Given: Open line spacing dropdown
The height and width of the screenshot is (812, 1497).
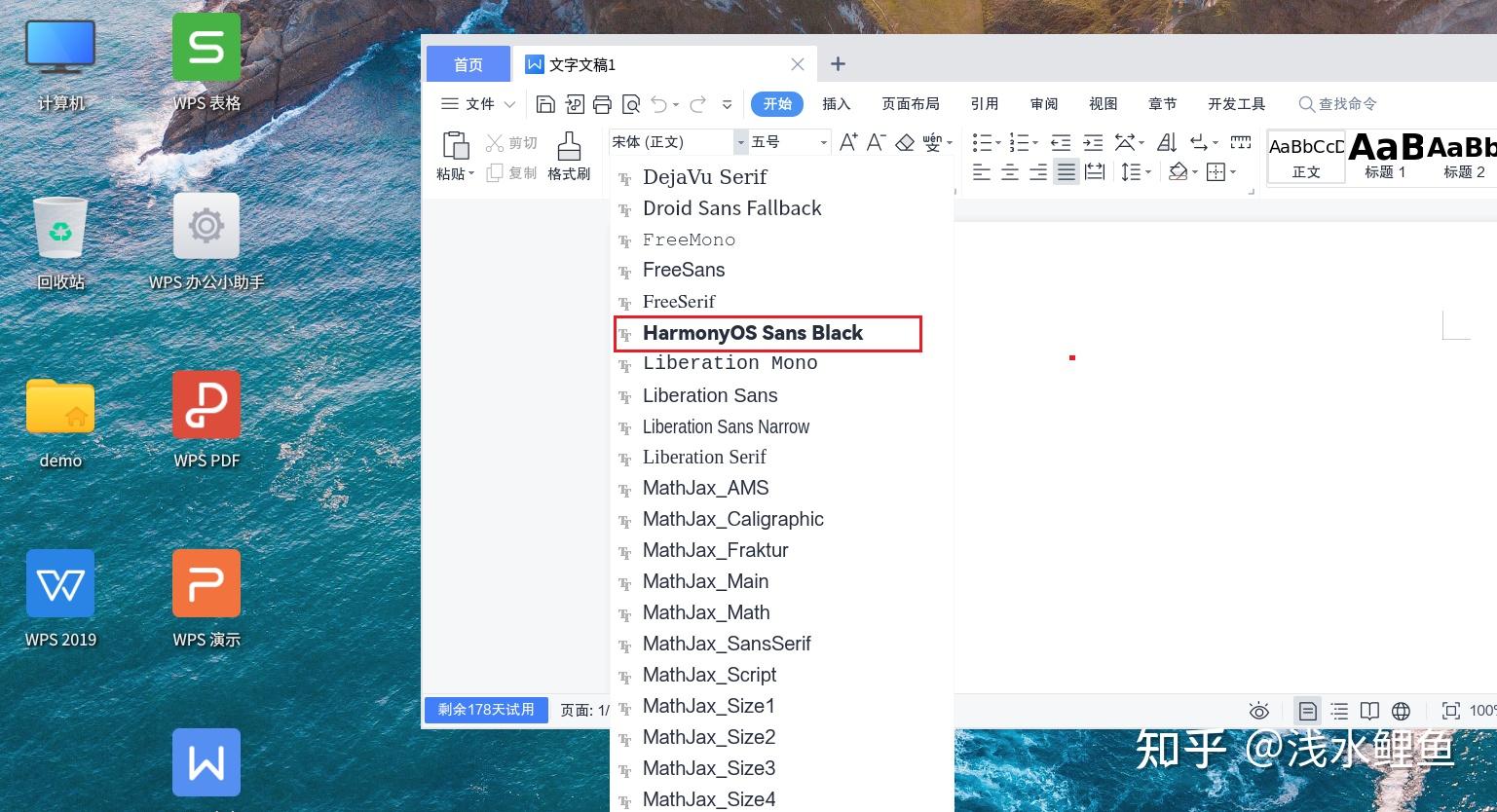Looking at the screenshot, I should click(1148, 172).
